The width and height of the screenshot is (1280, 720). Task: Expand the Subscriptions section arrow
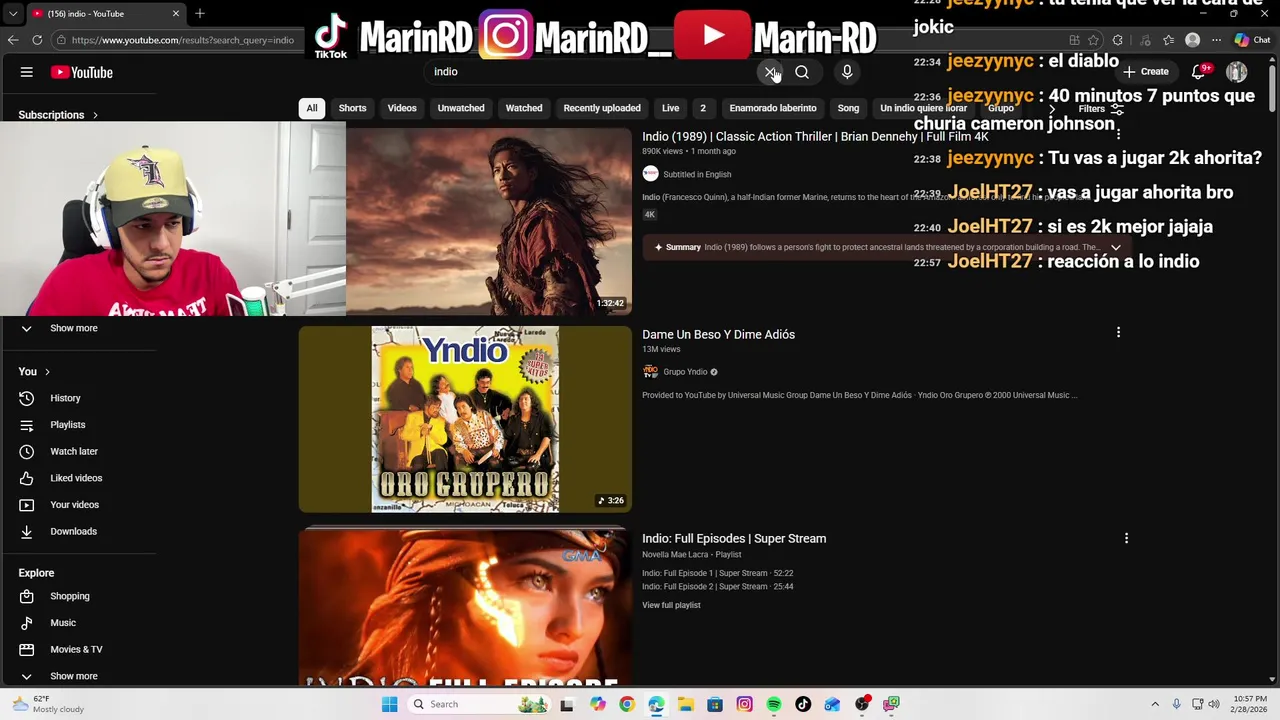(x=95, y=115)
